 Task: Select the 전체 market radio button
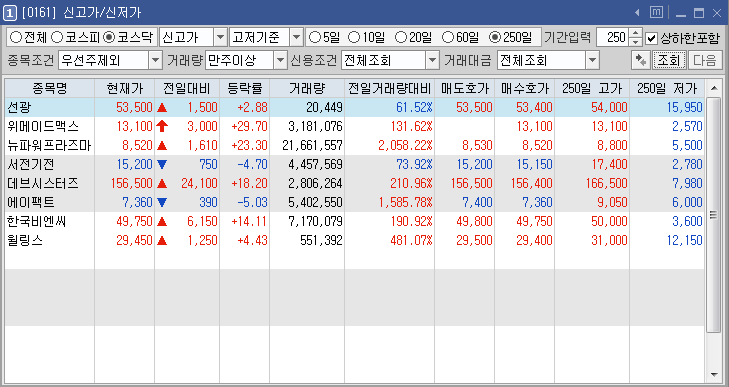pos(16,37)
